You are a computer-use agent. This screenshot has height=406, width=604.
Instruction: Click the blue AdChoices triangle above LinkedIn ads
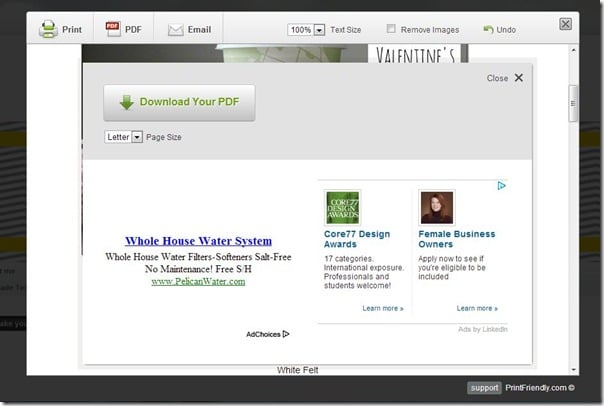pyautogui.click(x=501, y=186)
